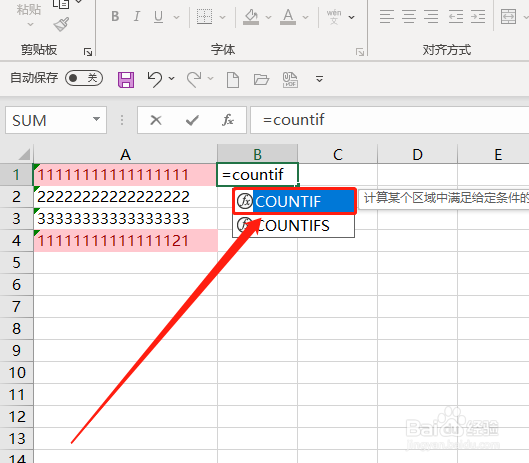Viewport: 529px width, 463px height.
Task: Open font settings dialog launcher
Action: pos(360,52)
